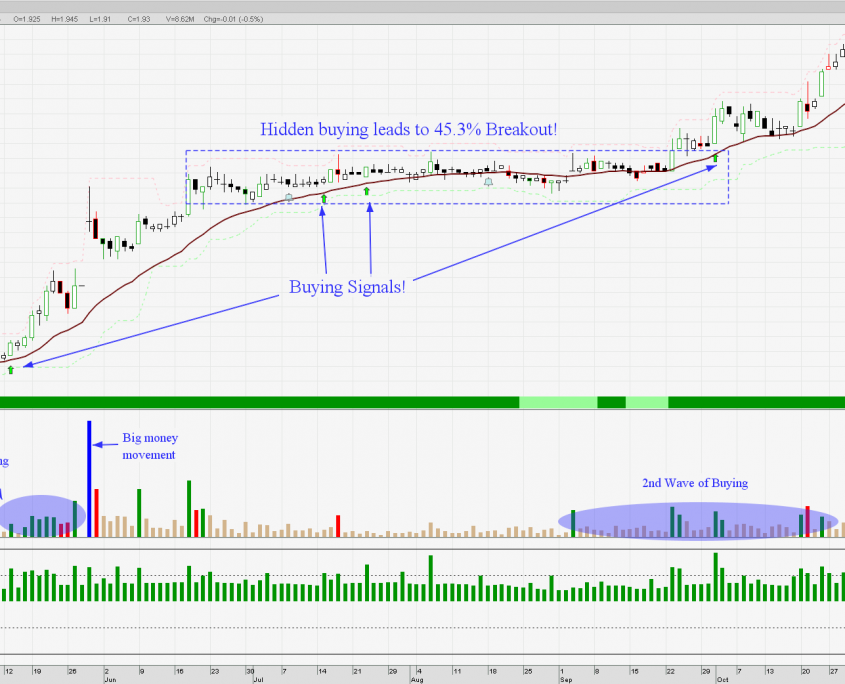
Task: Click the bell alert marker in mid-August
Action: point(488,182)
